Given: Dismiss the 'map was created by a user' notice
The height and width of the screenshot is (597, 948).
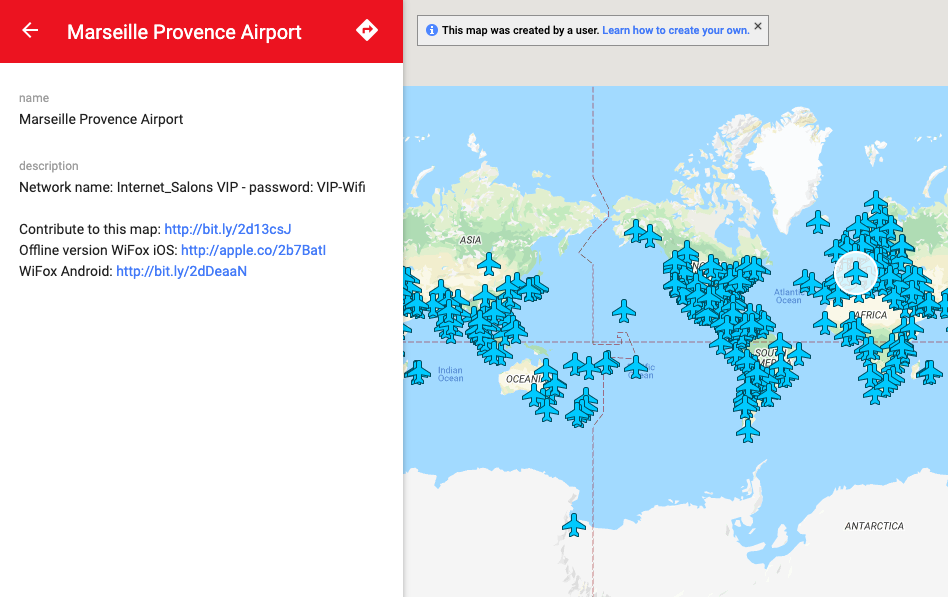Looking at the screenshot, I should pyautogui.click(x=758, y=26).
